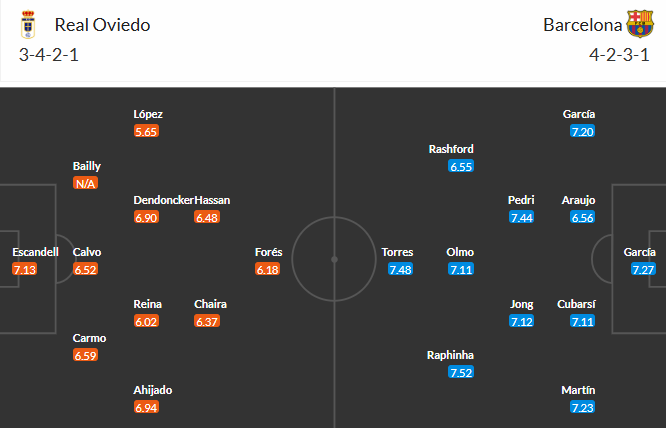Viewport: 666px width, 428px height.
Task: Open player Olmo's name
Action: pos(460,252)
